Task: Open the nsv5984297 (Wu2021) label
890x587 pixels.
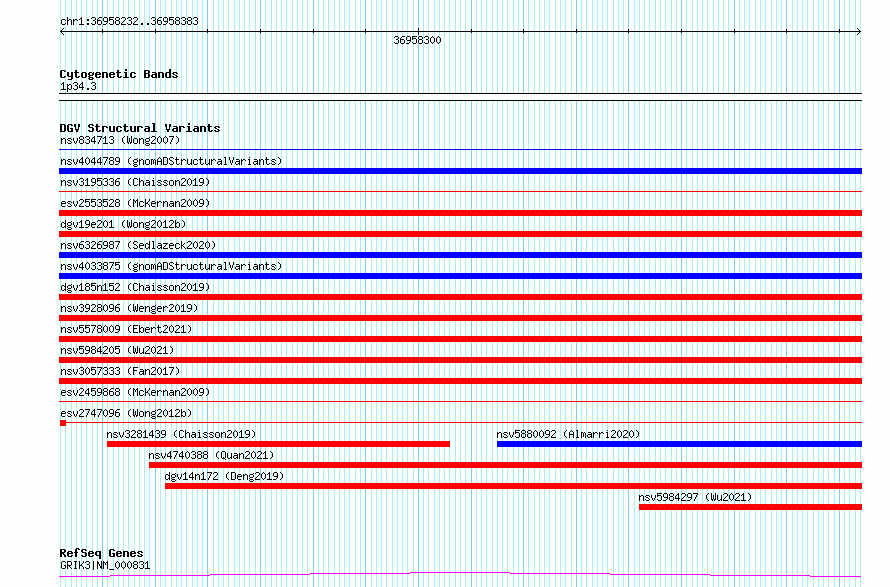Action: [695, 497]
